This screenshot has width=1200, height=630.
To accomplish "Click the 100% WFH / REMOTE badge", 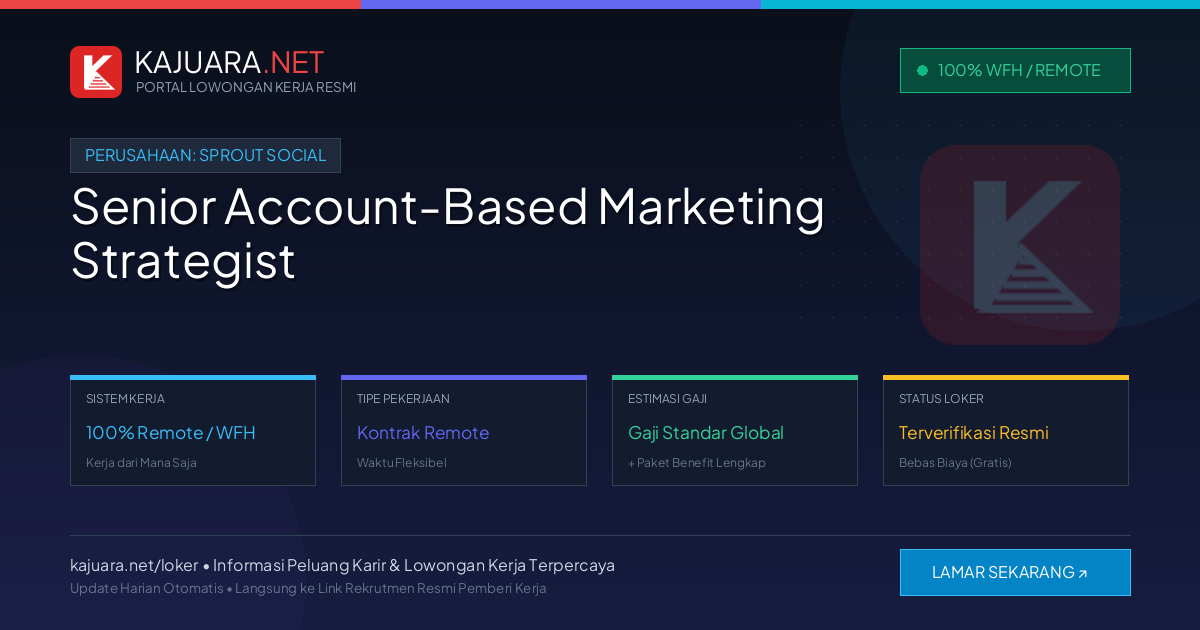I will pos(1015,70).
